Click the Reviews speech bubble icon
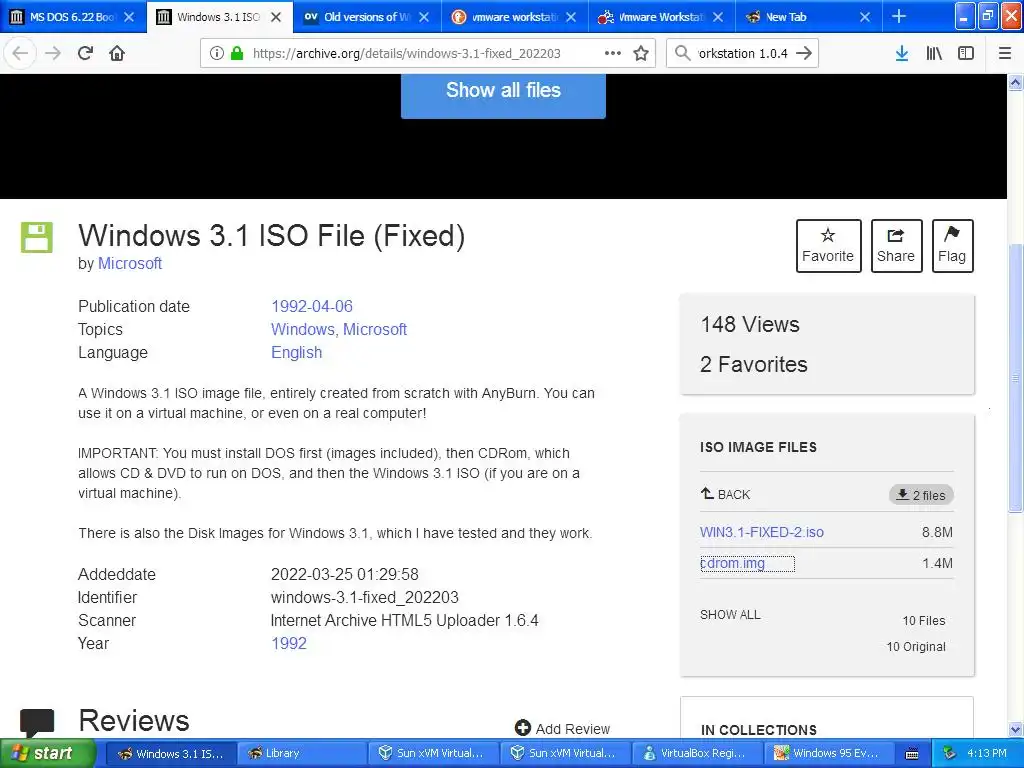This screenshot has height=768, width=1024. pyautogui.click(x=37, y=722)
